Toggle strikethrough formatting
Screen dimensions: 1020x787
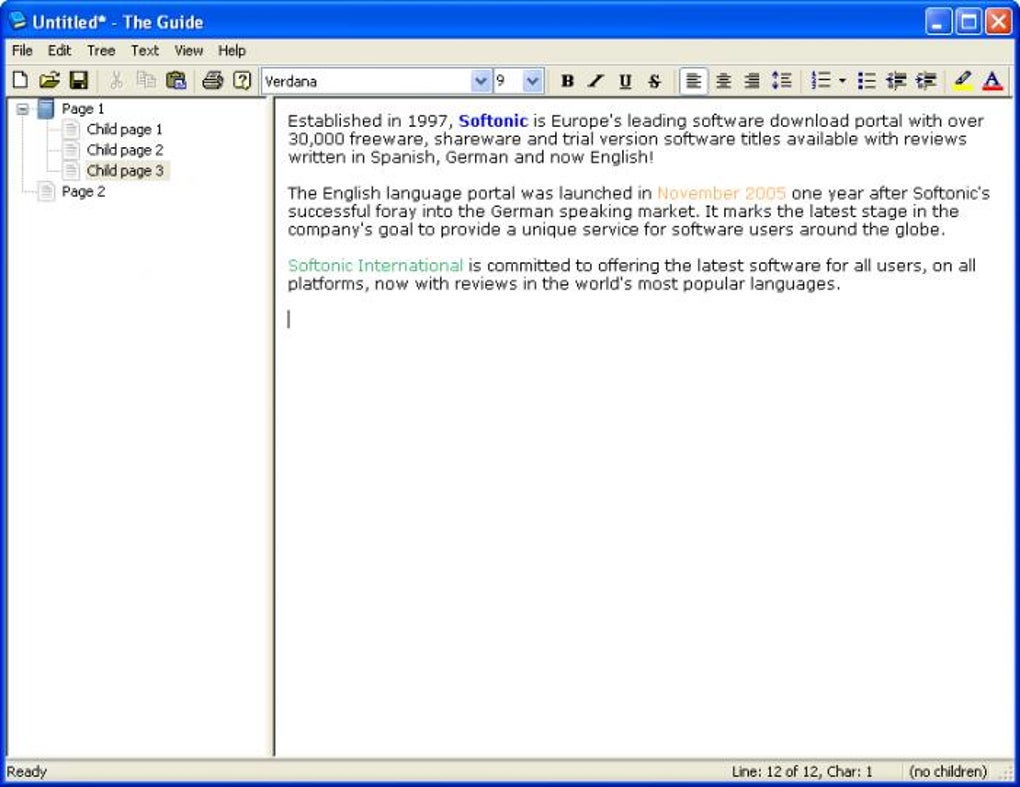(654, 81)
